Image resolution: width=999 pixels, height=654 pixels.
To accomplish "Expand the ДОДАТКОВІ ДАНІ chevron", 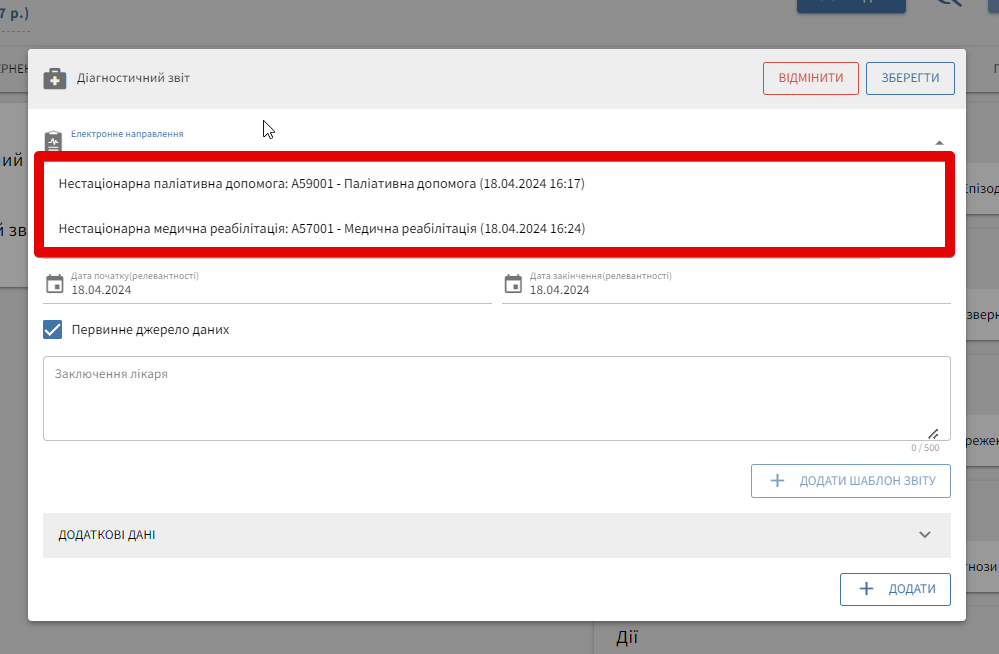I will pos(925,535).
